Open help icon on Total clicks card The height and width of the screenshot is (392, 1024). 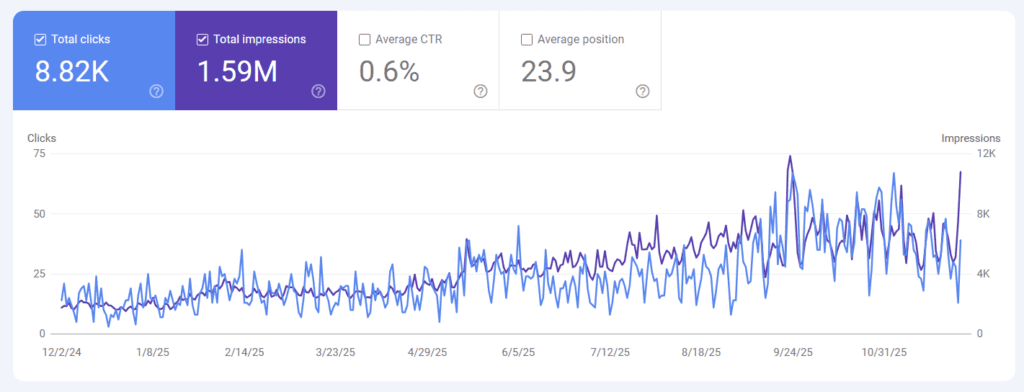[x=156, y=91]
